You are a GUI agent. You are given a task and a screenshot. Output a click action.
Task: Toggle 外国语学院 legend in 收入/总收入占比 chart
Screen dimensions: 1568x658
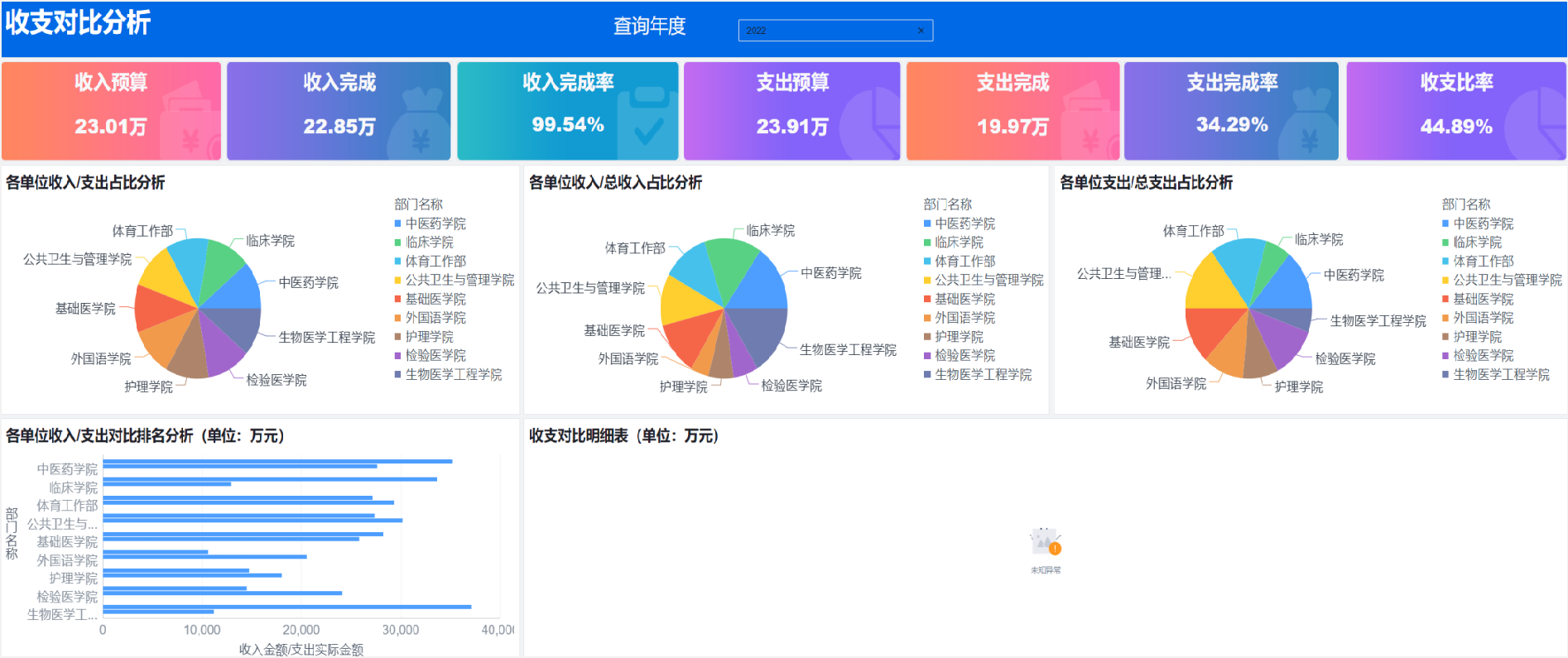click(960, 318)
